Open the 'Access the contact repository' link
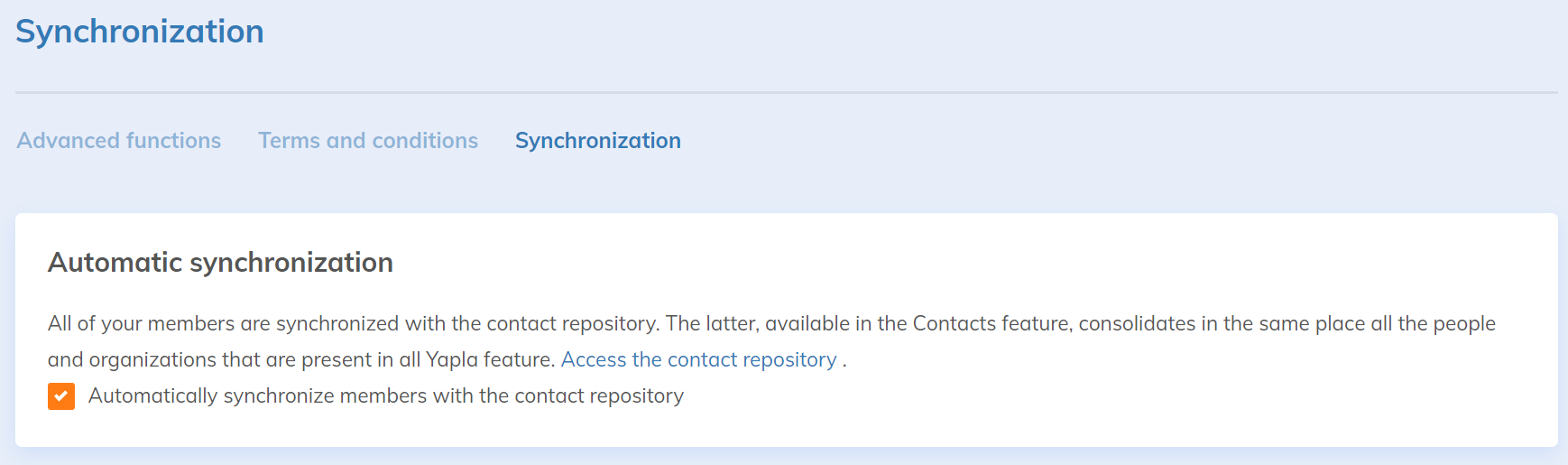Image resolution: width=1568 pixels, height=465 pixels. click(x=698, y=360)
